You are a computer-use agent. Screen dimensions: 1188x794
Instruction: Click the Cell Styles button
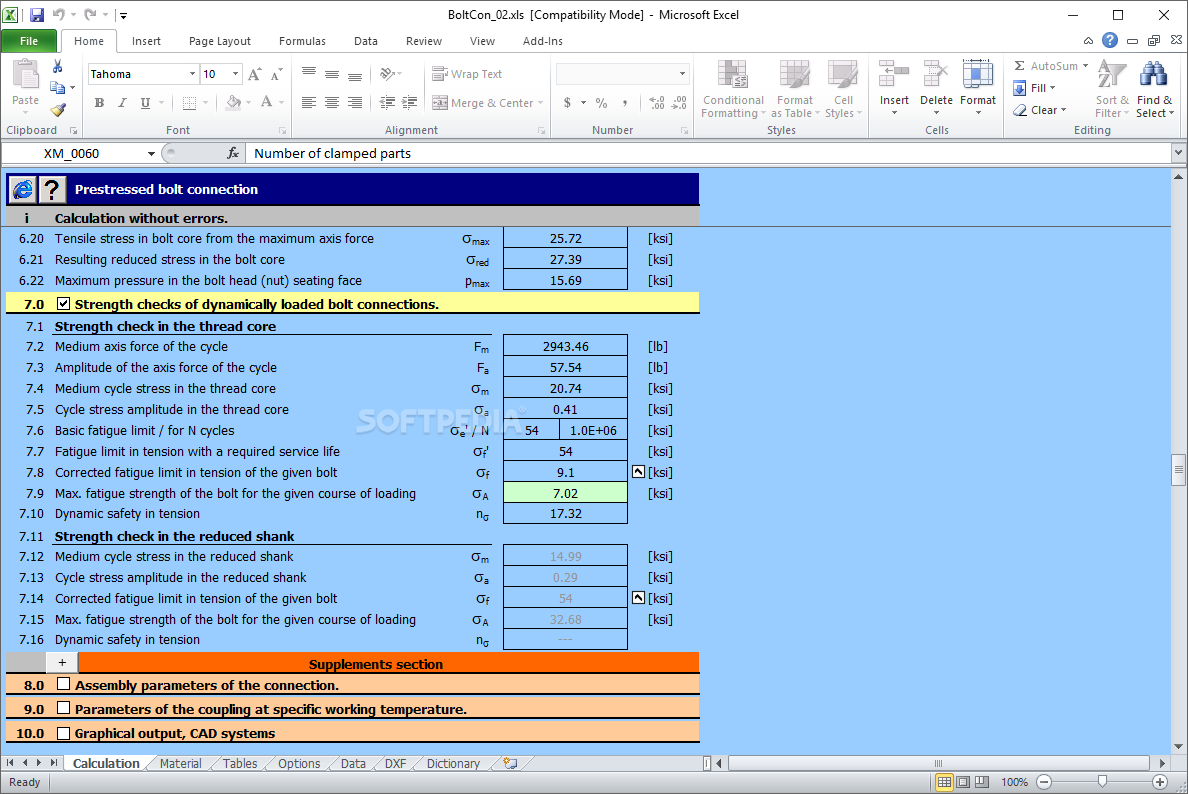pyautogui.click(x=843, y=89)
